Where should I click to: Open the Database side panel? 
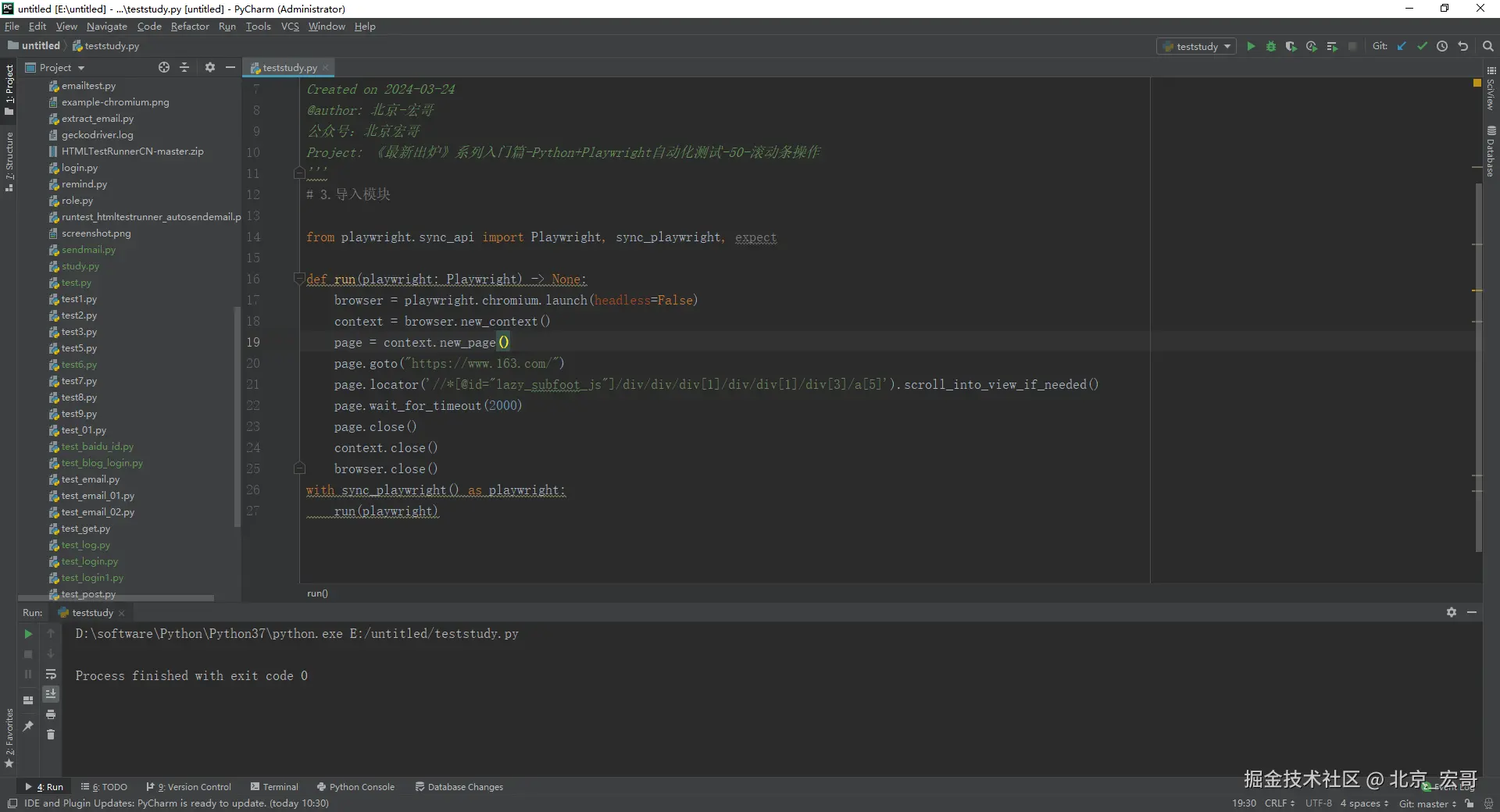[1491, 151]
